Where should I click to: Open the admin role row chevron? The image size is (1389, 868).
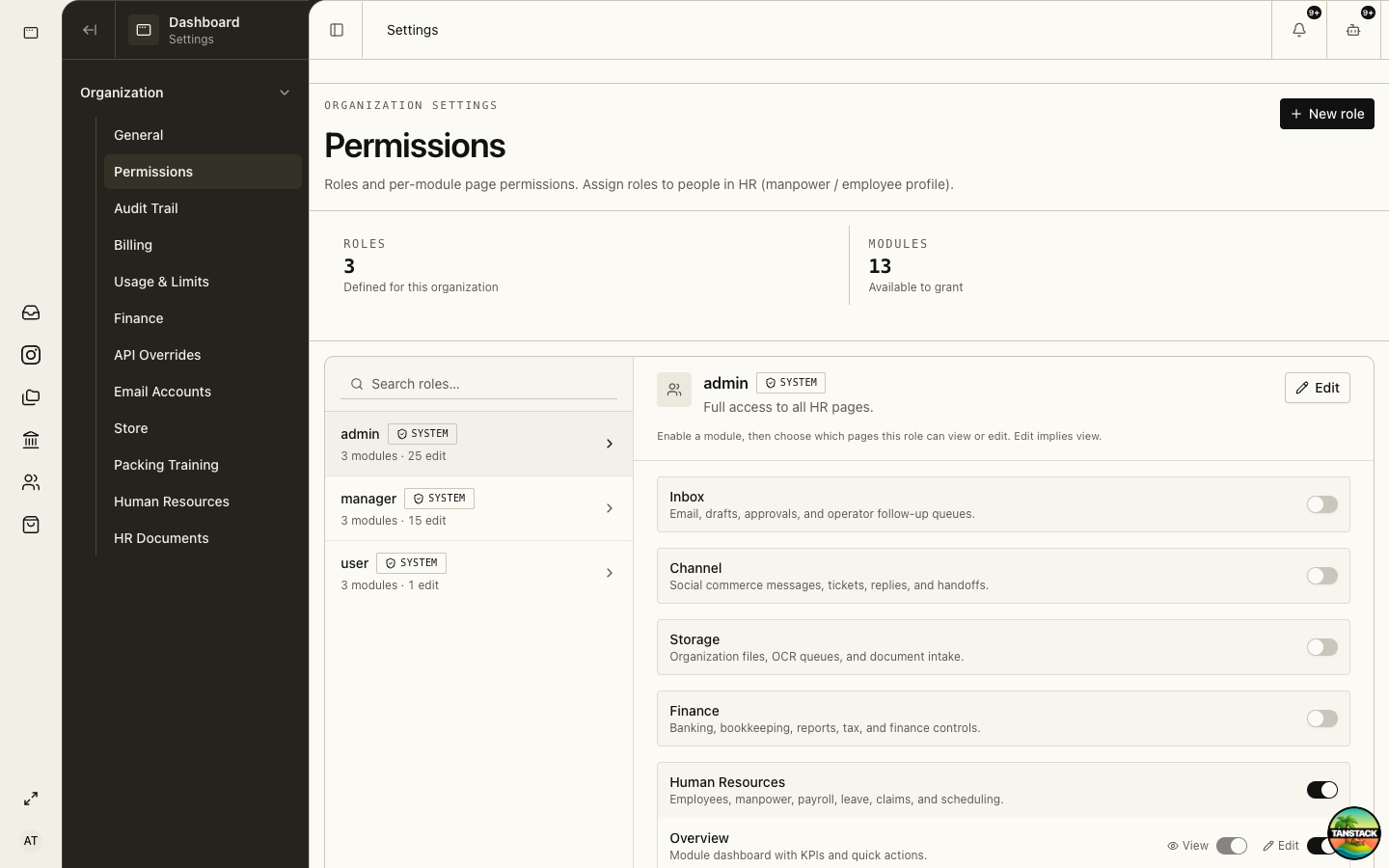[610, 444]
